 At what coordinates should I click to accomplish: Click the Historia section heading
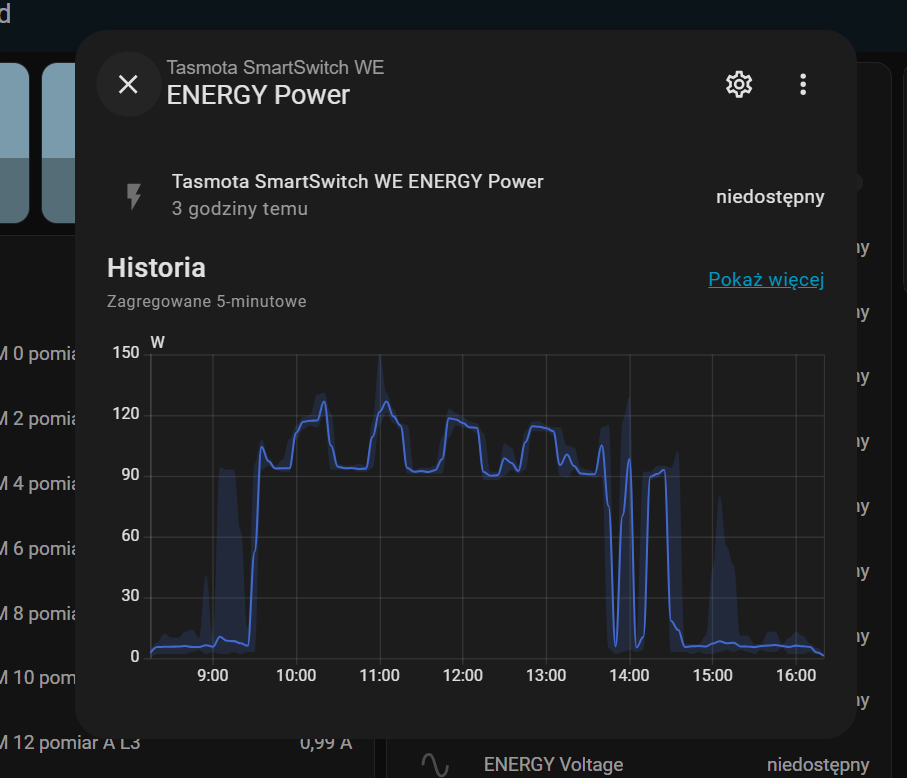click(x=156, y=268)
